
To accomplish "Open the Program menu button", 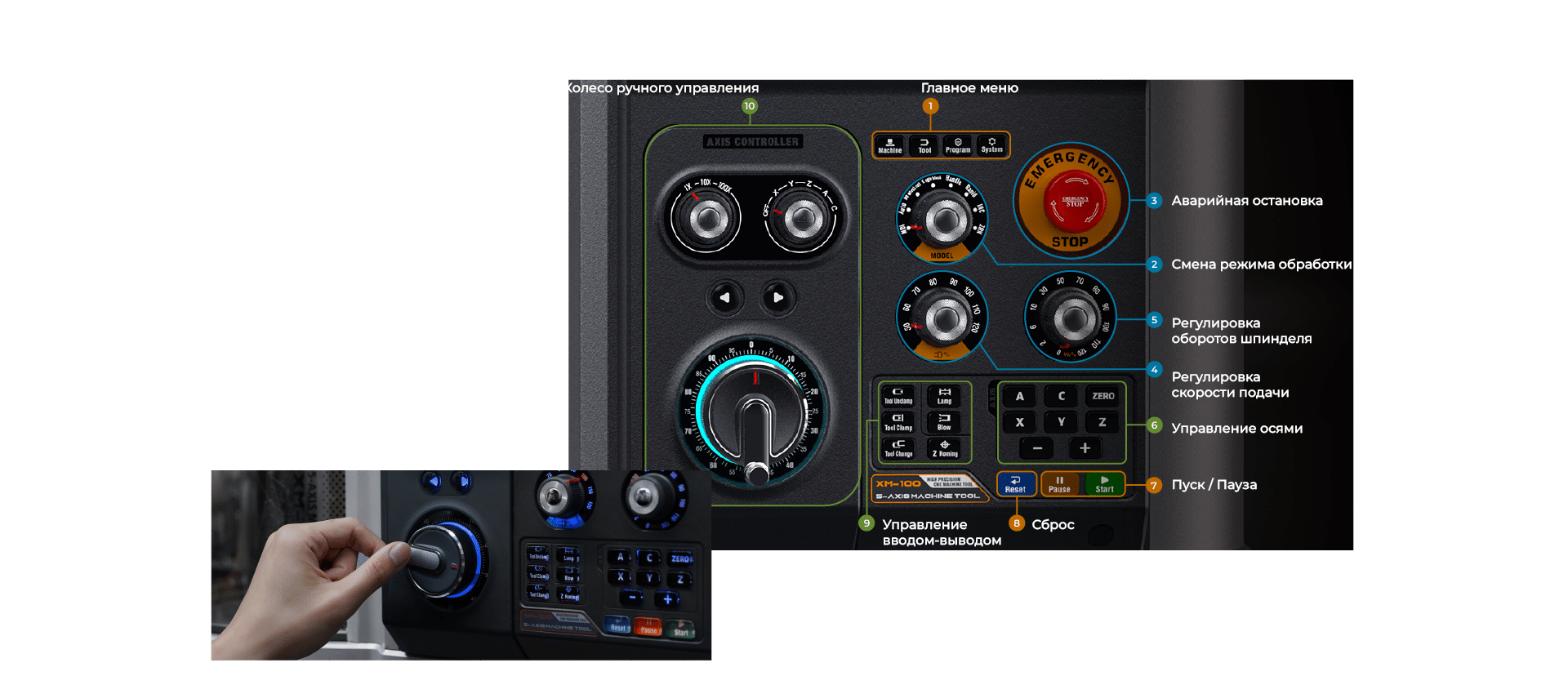I will point(958,145).
